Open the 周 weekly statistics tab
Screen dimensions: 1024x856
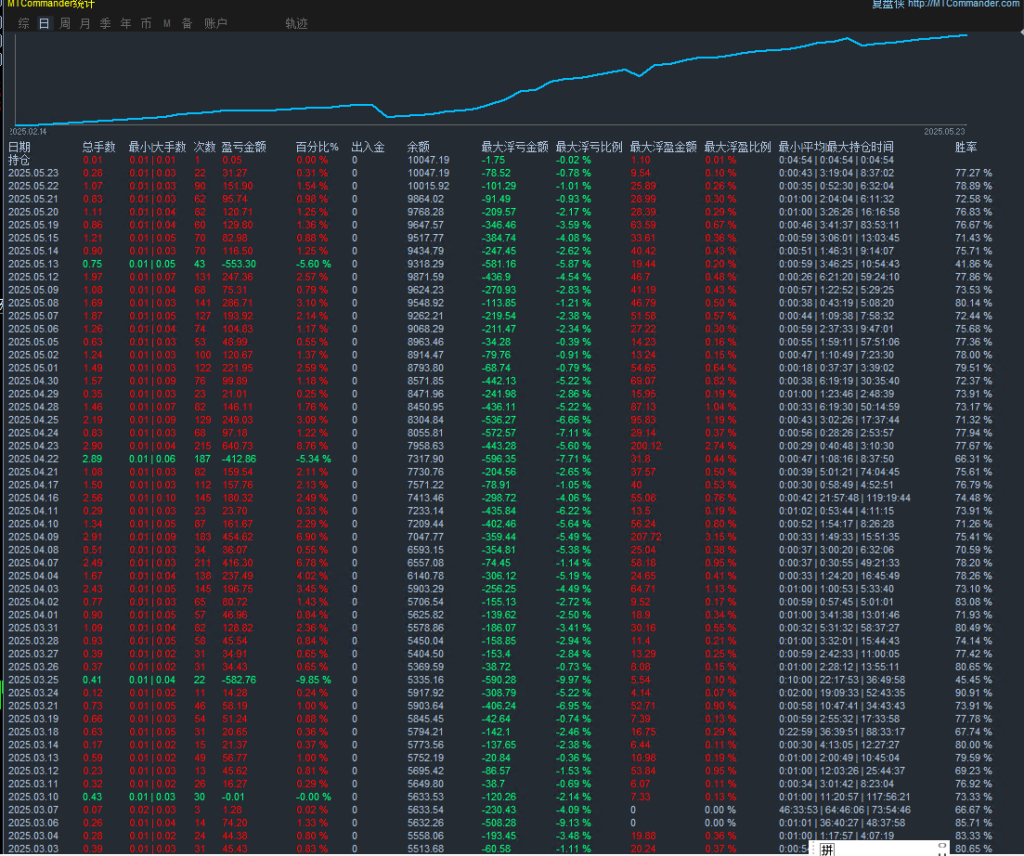tap(65, 23)
